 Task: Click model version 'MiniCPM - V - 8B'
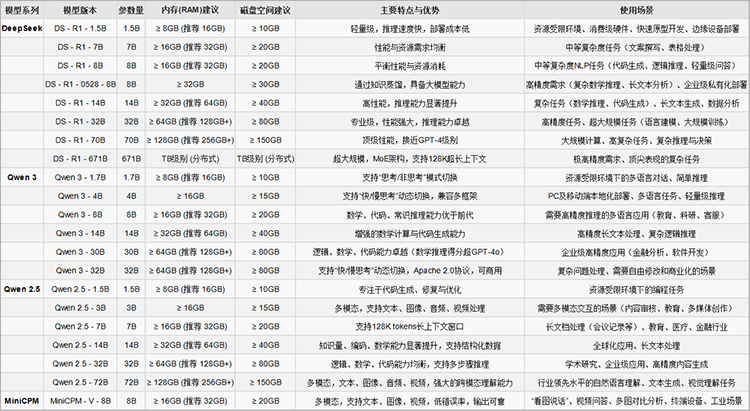tap(80, 401)
